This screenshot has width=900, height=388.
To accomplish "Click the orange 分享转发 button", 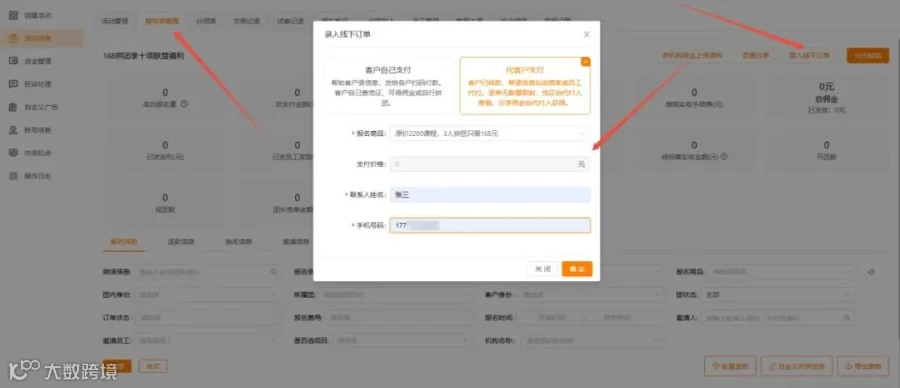I will (x=867, y=56).
